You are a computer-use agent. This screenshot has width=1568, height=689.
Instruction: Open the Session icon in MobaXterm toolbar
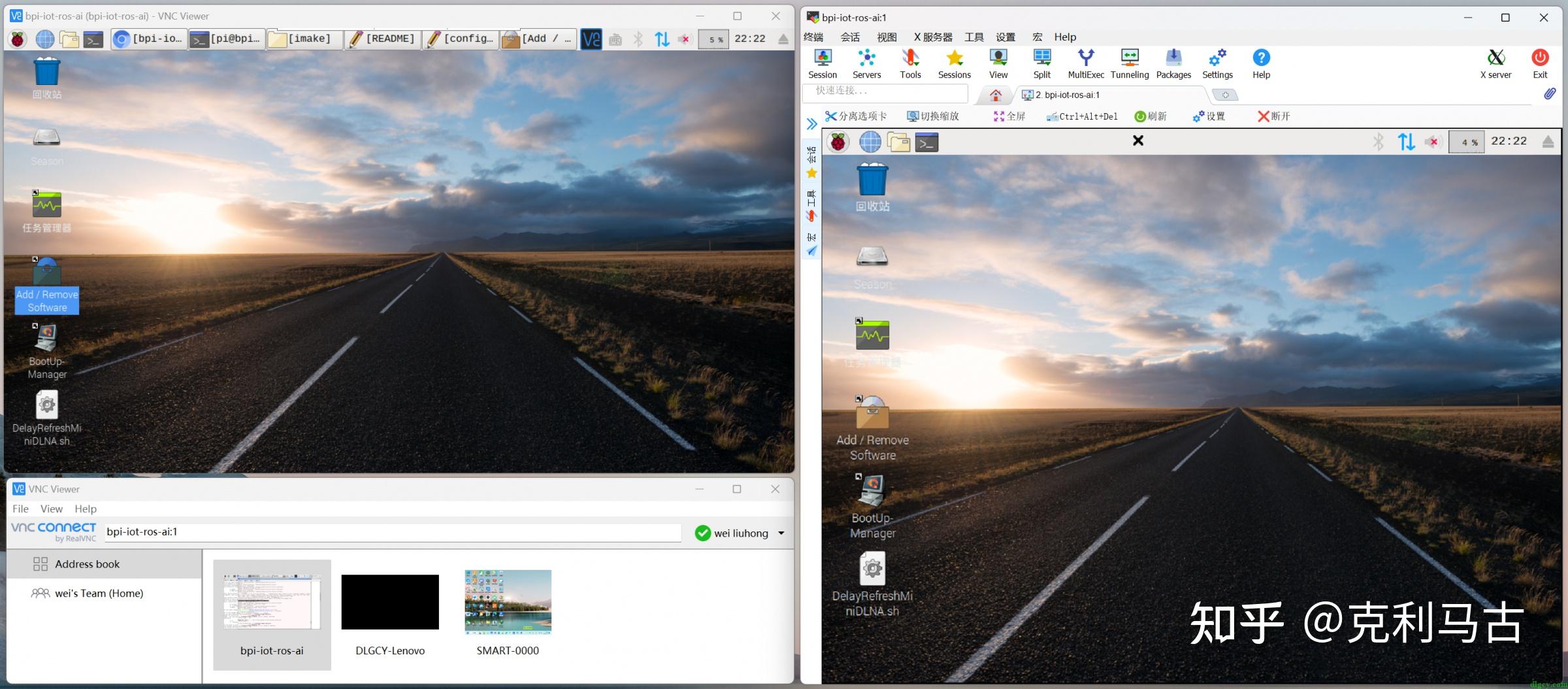[823, 64]
